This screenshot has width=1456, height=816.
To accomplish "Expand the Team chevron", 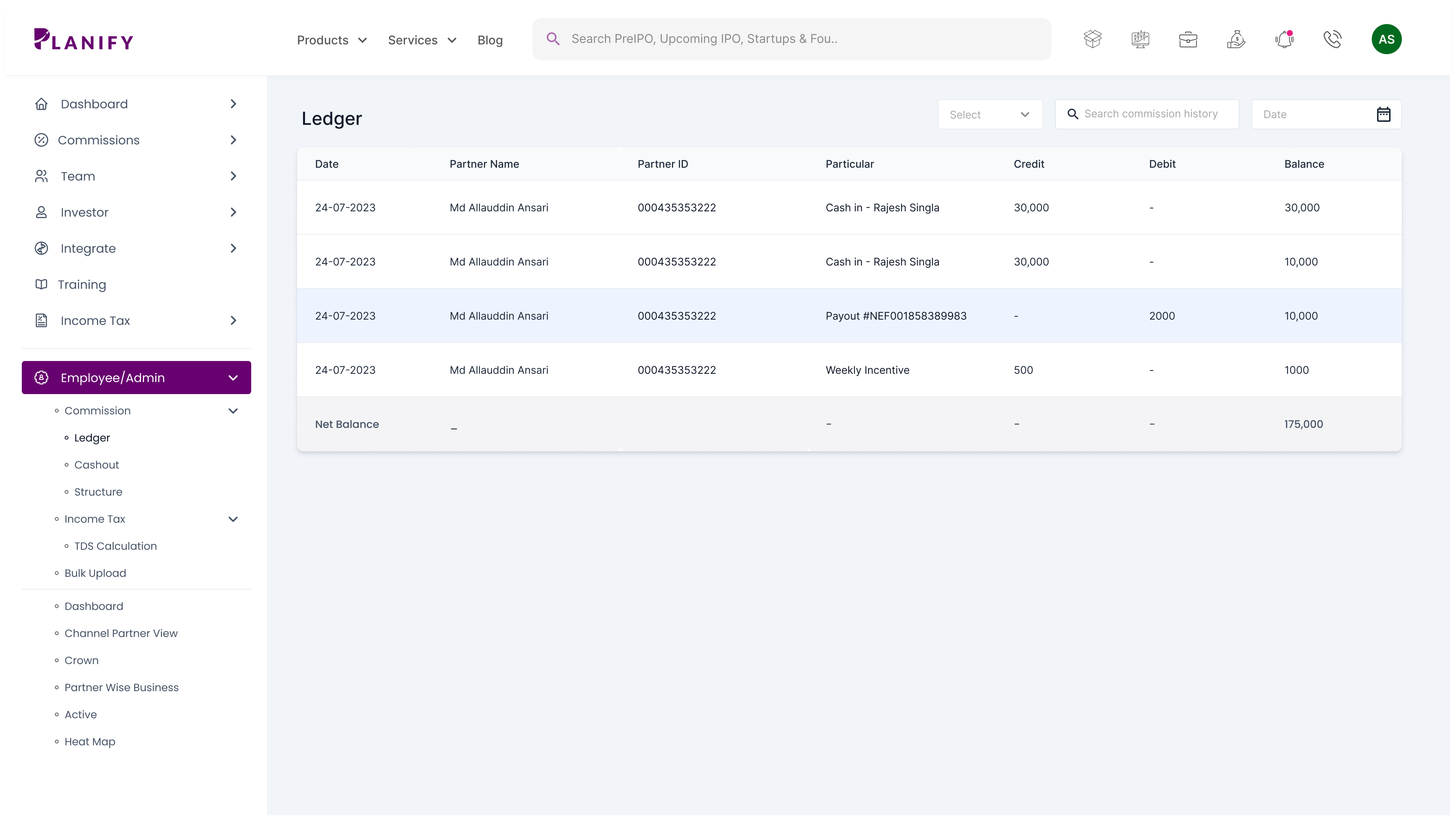I will [234, 176].
